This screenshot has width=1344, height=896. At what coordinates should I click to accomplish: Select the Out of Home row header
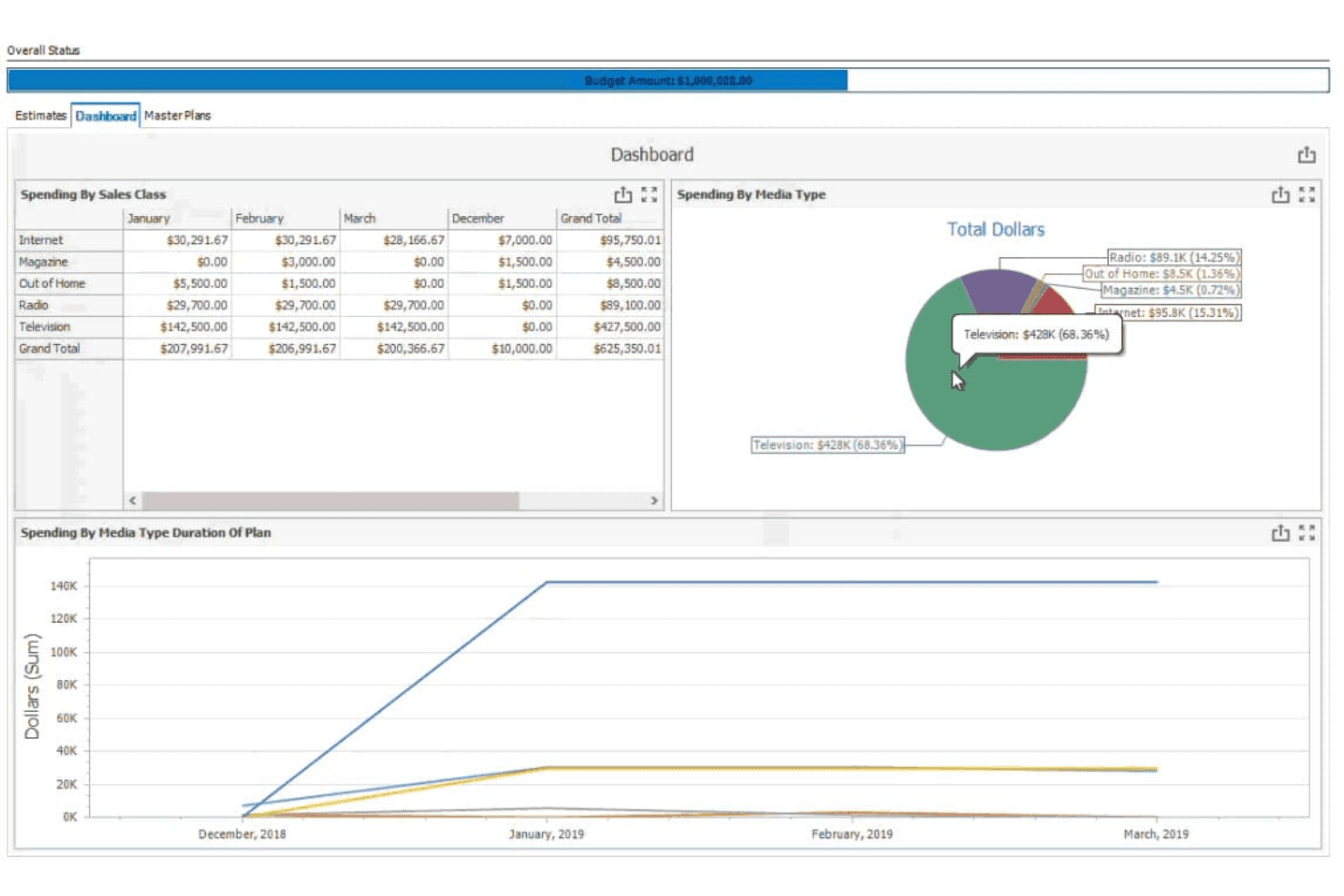point(69,284)
